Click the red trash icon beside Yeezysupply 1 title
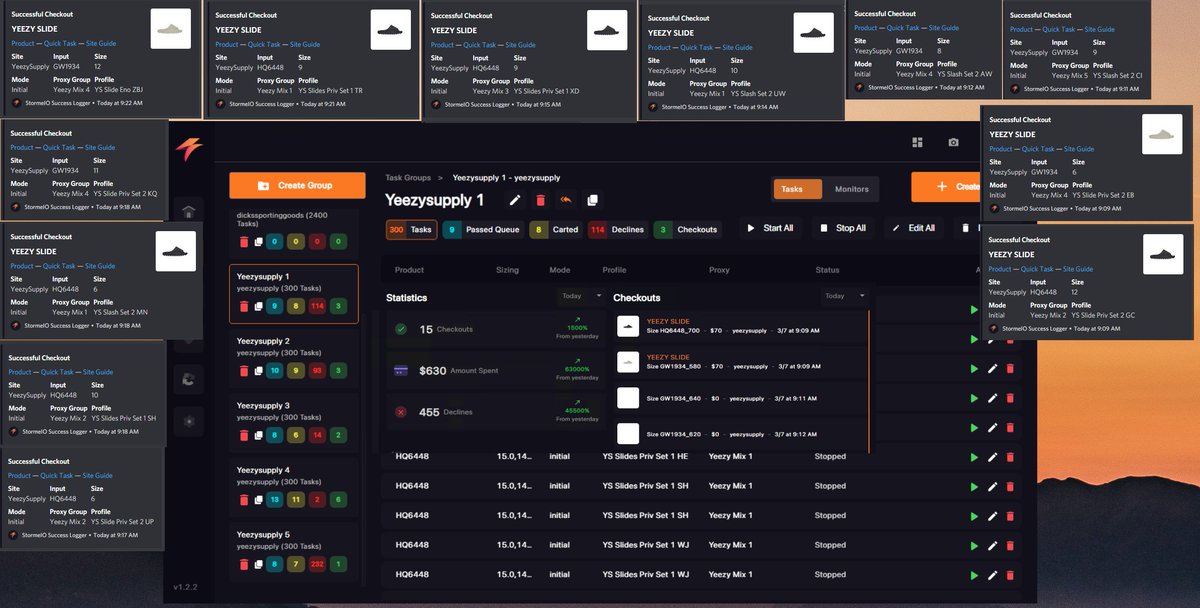The height and width of the screenshot is (608, 1200). pos(541,200)
